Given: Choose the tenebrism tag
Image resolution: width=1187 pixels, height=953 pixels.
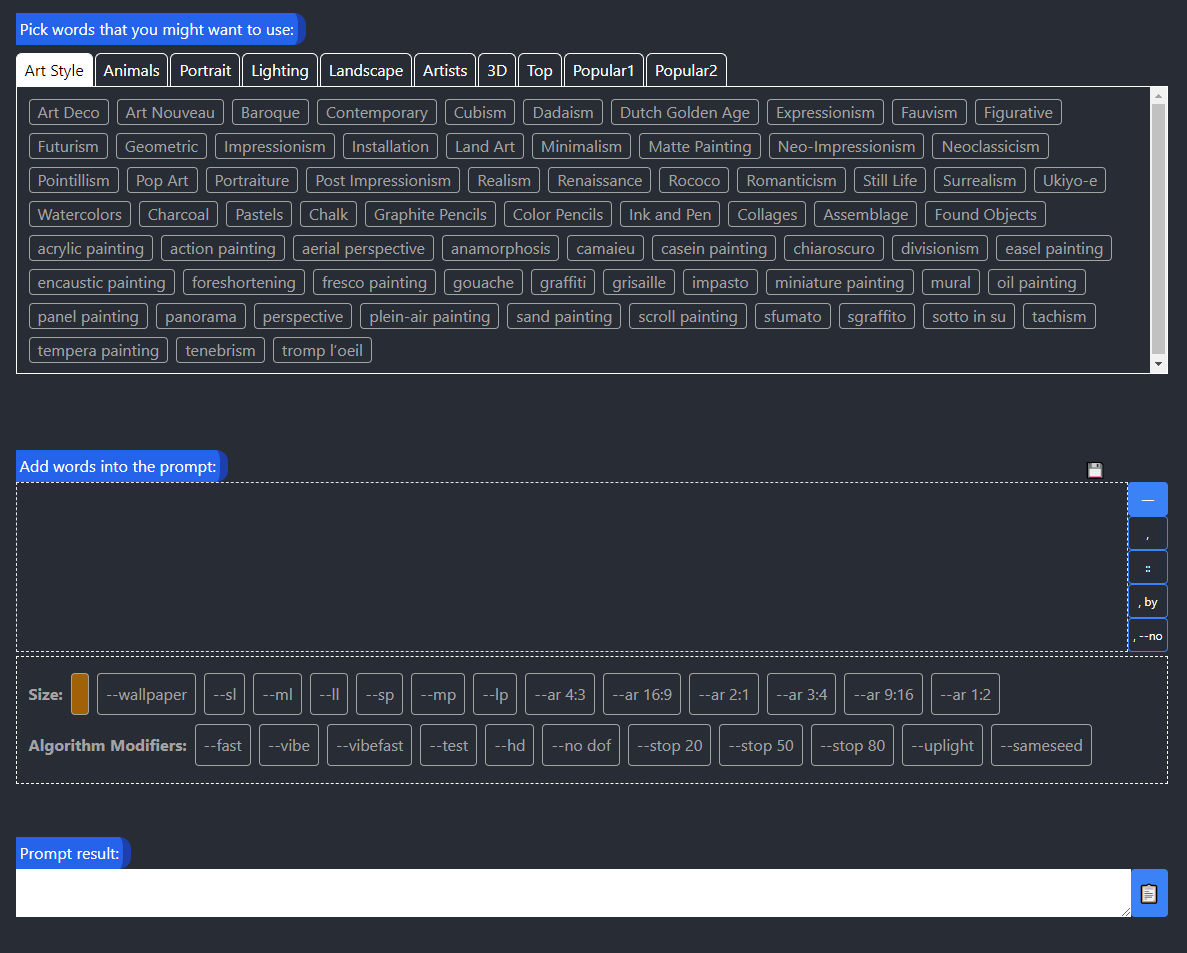Looking at the screenshot, I should click(x=220, y=350).
